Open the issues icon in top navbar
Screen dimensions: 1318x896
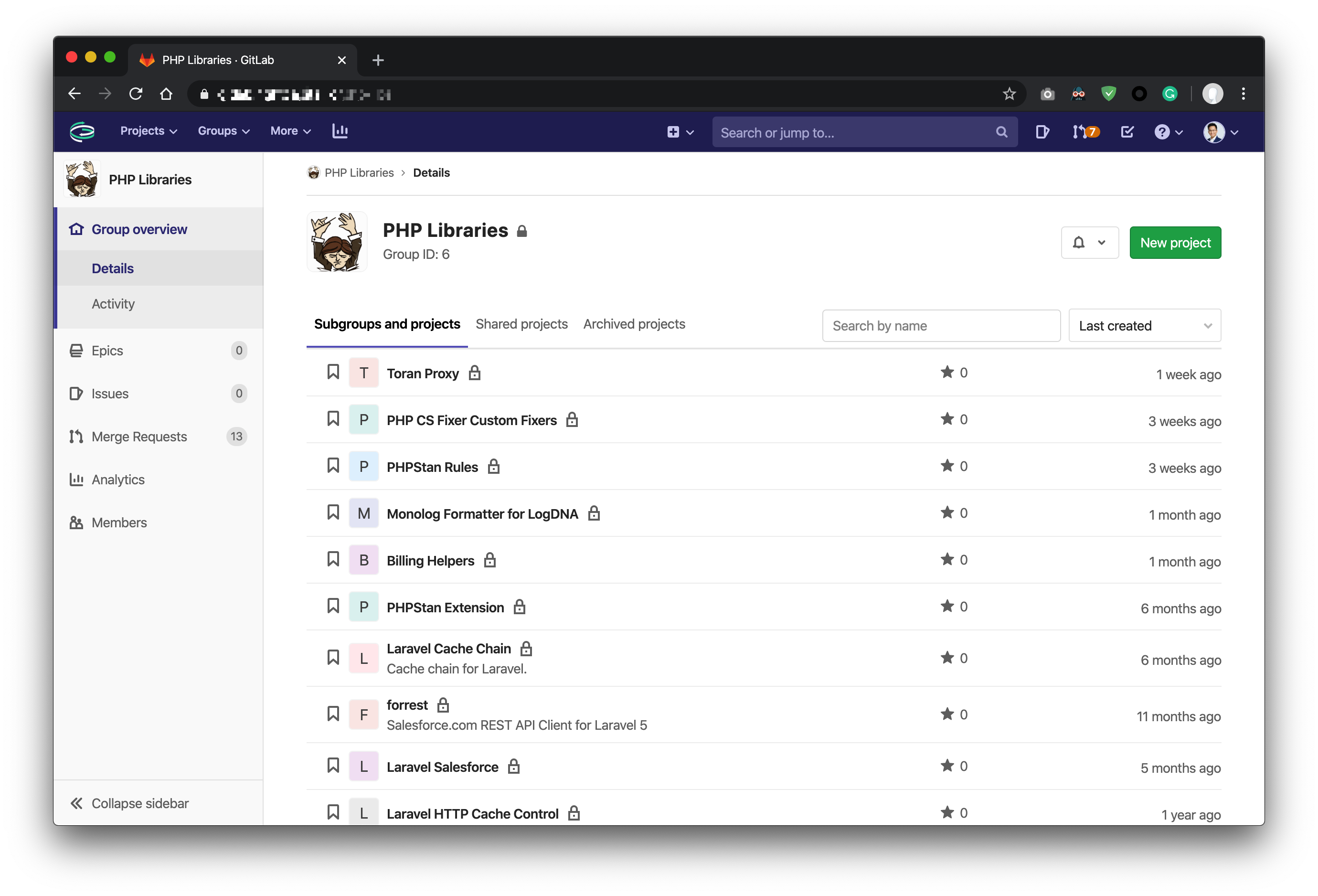pyautogui.click(x=1042, y=131)
